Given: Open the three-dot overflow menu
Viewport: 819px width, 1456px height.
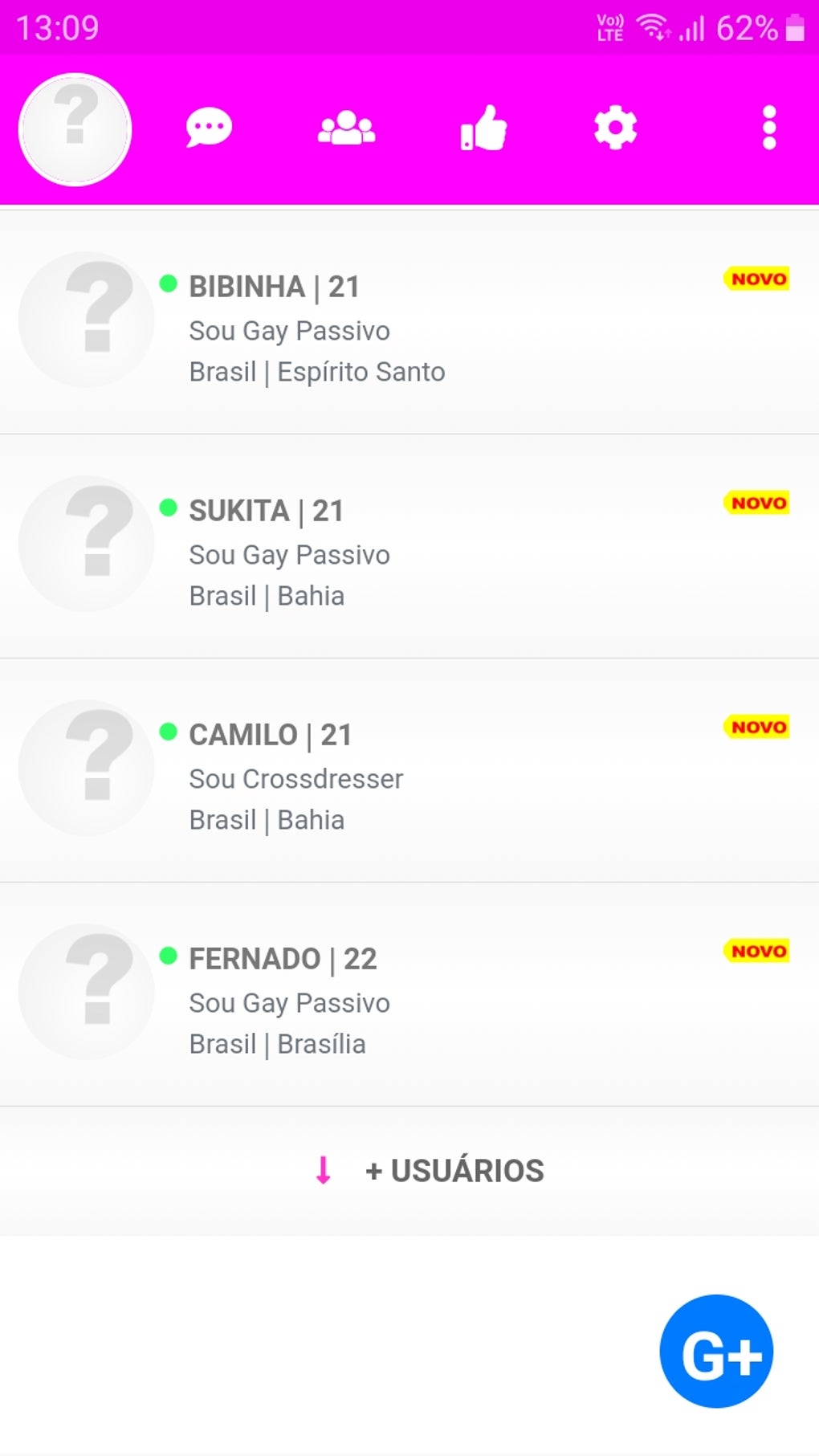Looking at the screenshot, I should pos(769,128).
